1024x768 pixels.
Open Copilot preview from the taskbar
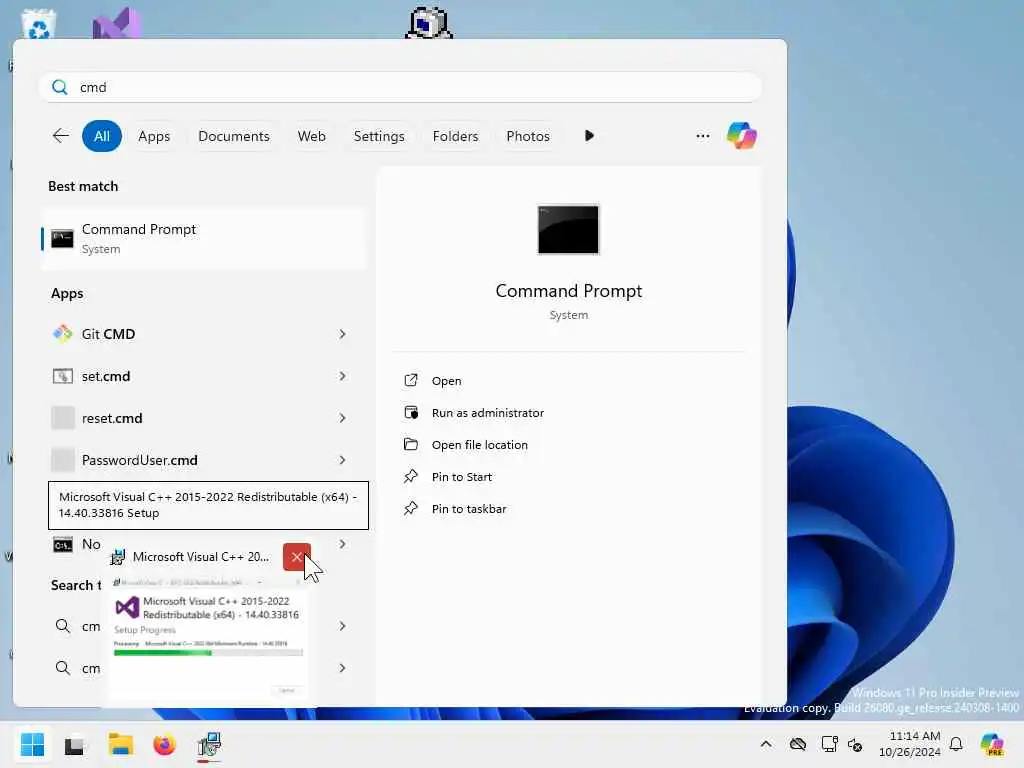[992, 744]
